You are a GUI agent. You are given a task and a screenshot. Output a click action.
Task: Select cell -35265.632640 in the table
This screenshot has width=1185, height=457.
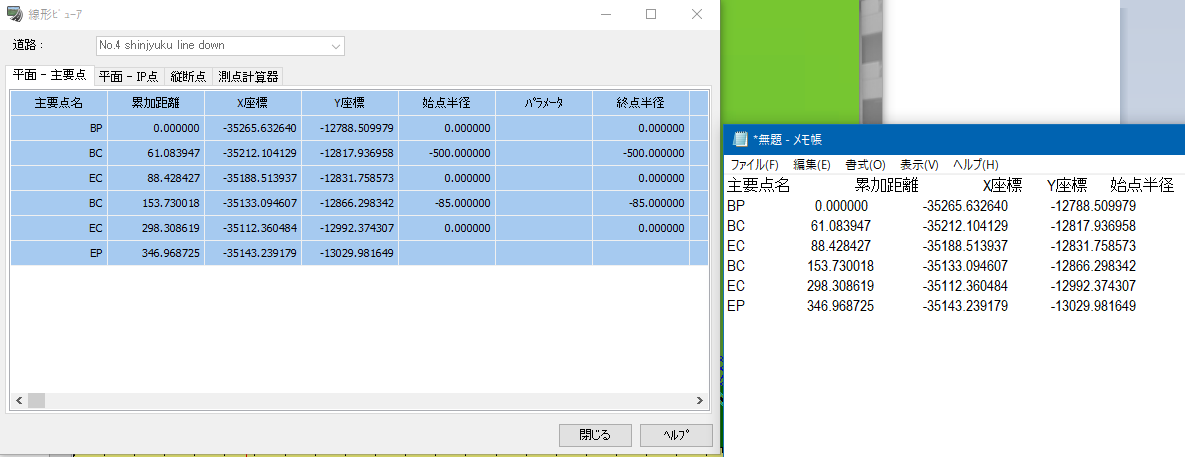tap(253, 128)
